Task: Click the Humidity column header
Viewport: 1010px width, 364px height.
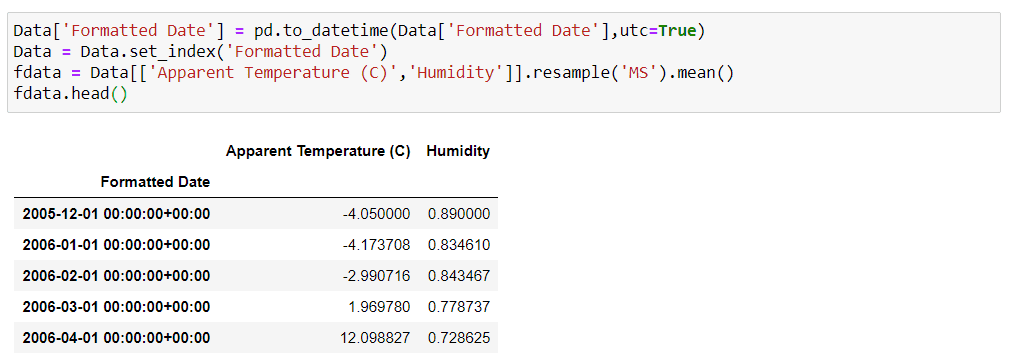Action: 458,151
